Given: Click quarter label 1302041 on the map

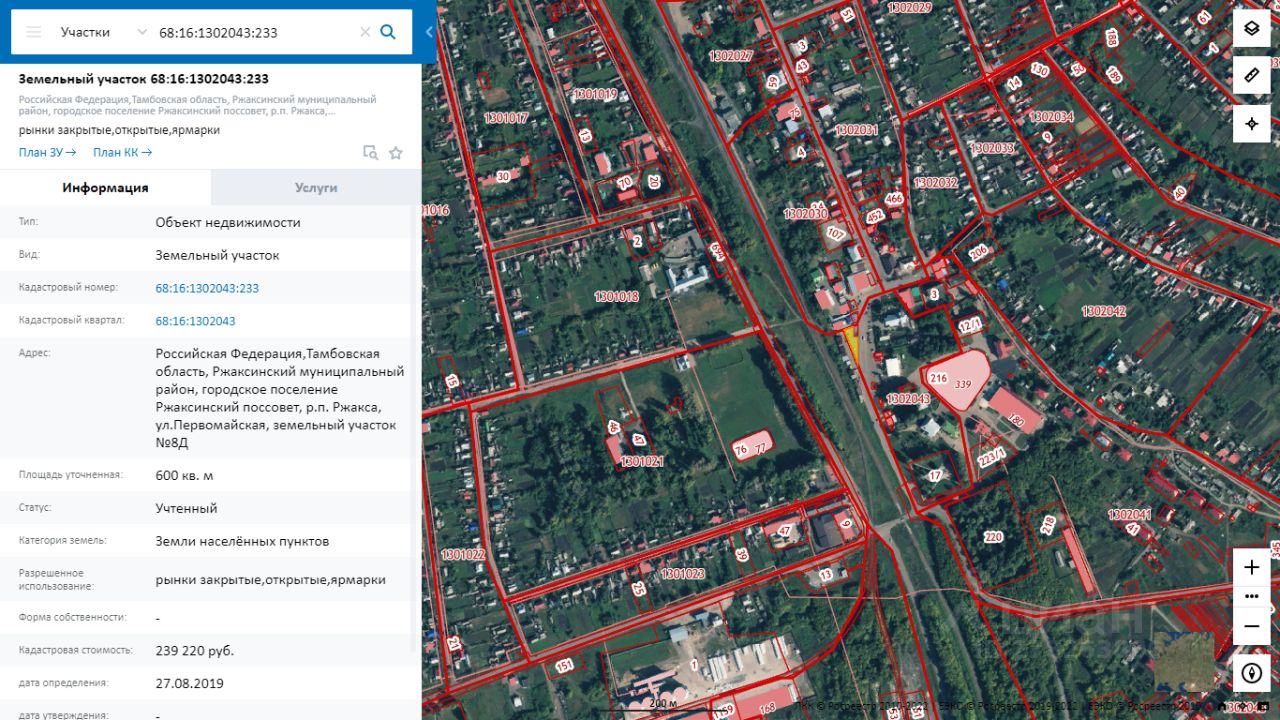Looking at the screenshot, I should click(x=1130, y=514).
